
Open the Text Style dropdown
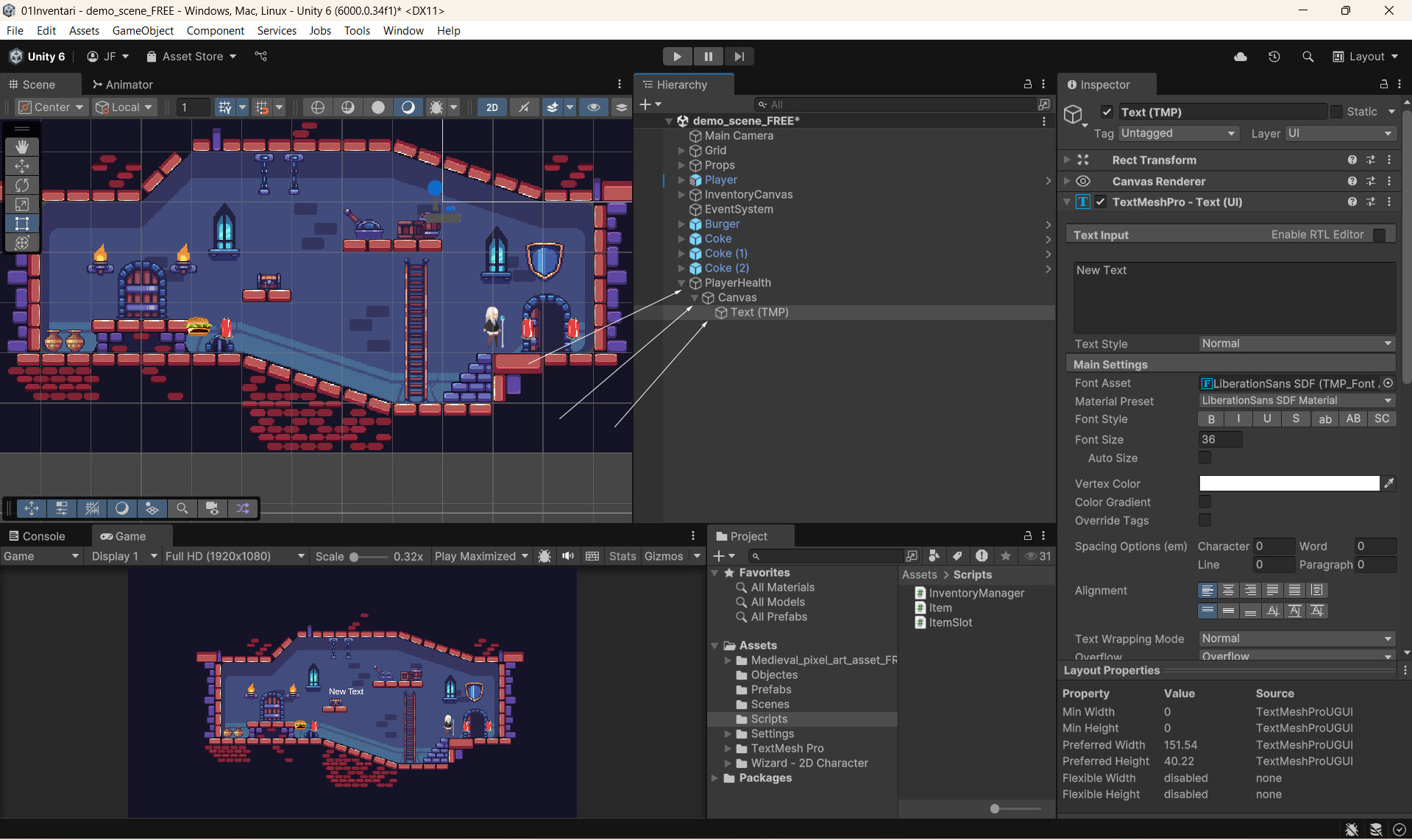click(x=1296, y=344)
